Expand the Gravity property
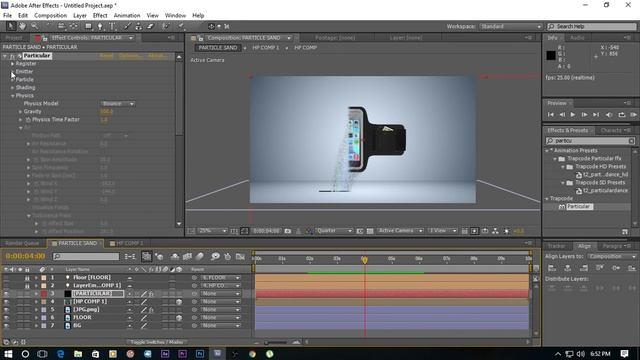 [20, 111]
